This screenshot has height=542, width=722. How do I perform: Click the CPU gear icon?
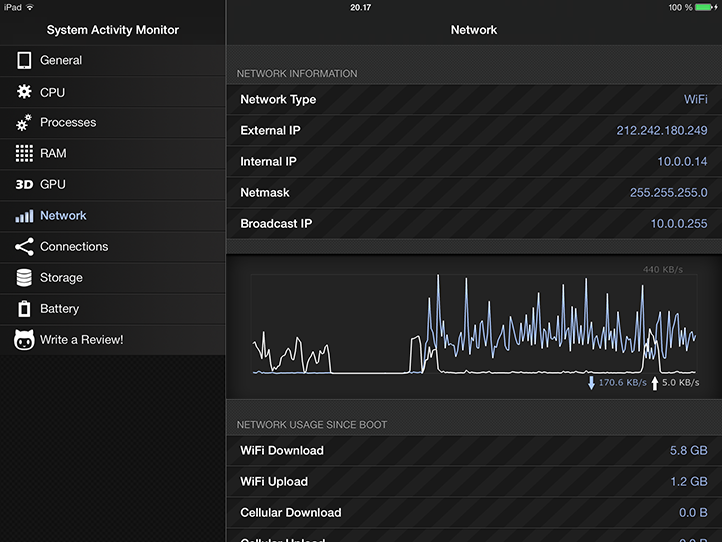[24, 92]
